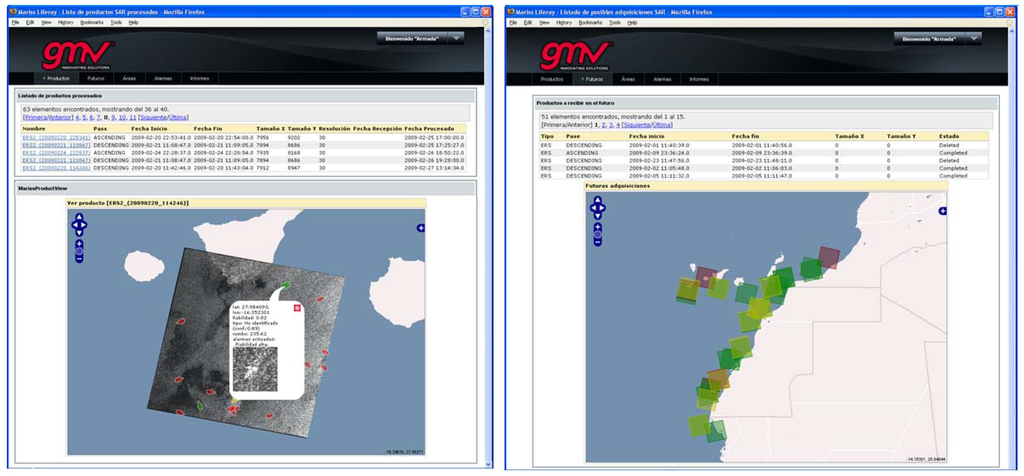Click the Firefox icon in the left window's title bar
This screenshot has width=1024, height=476.
tap(14, 11)
